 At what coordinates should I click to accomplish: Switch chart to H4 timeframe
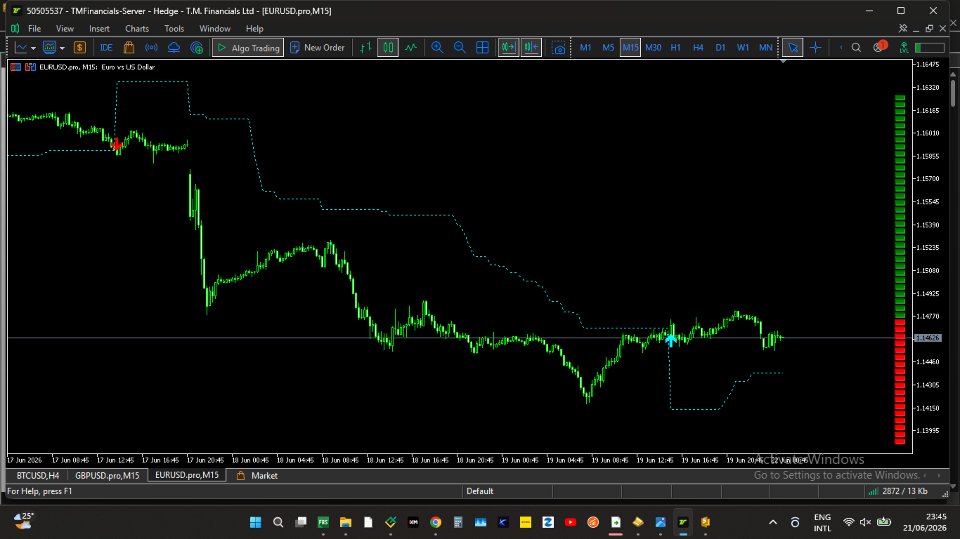point(698,47)
